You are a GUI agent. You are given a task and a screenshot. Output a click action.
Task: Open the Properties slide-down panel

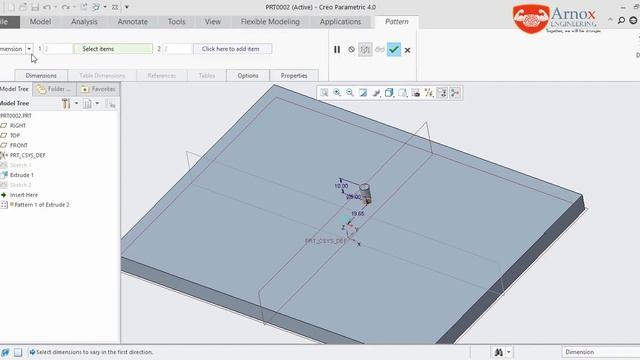click(x=294, y=76)
